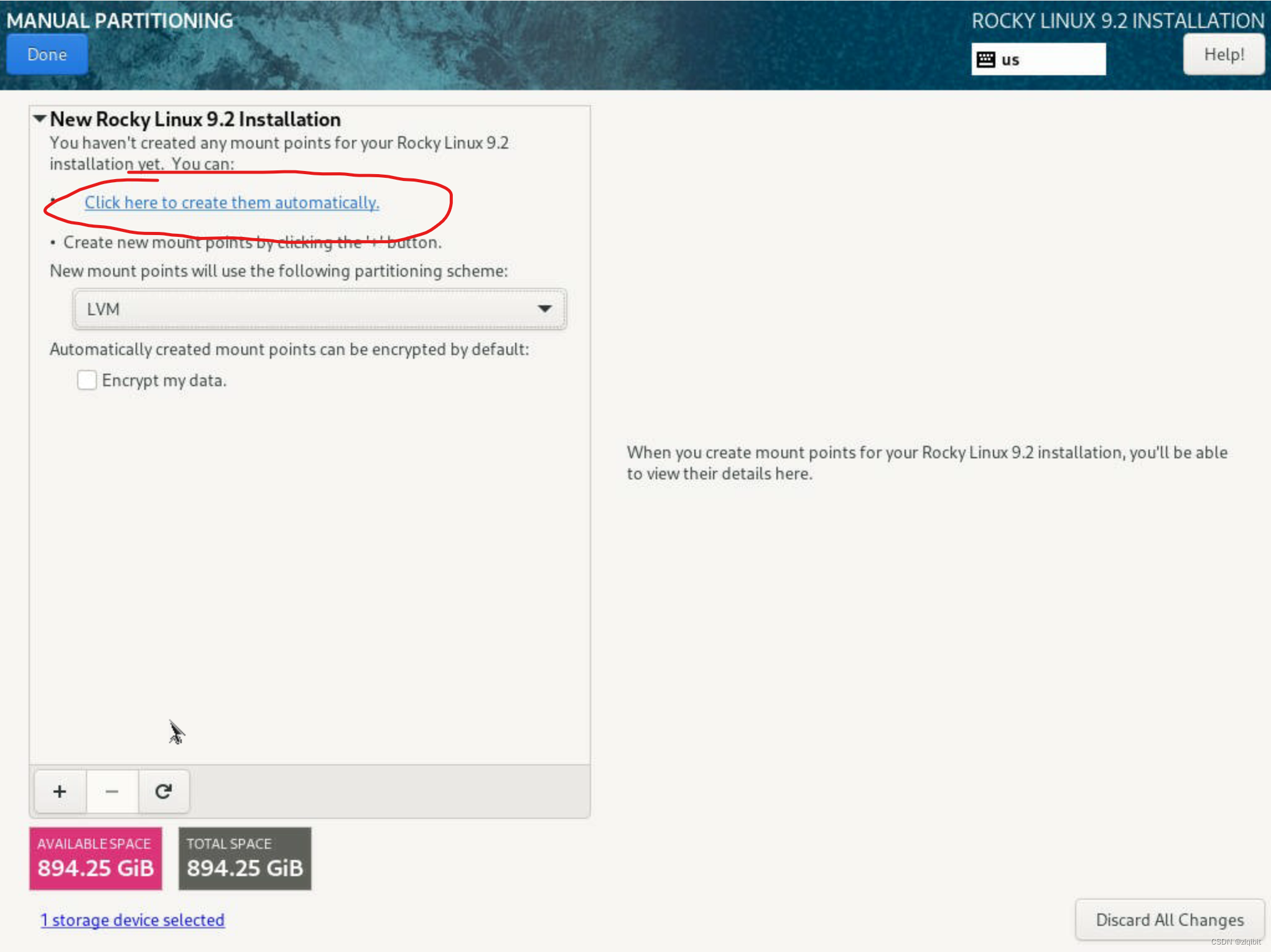The width and height of the screenshot is (1271, 952).
Task: Reload storage configuration with refresh icon
Action: pos(164,792)
